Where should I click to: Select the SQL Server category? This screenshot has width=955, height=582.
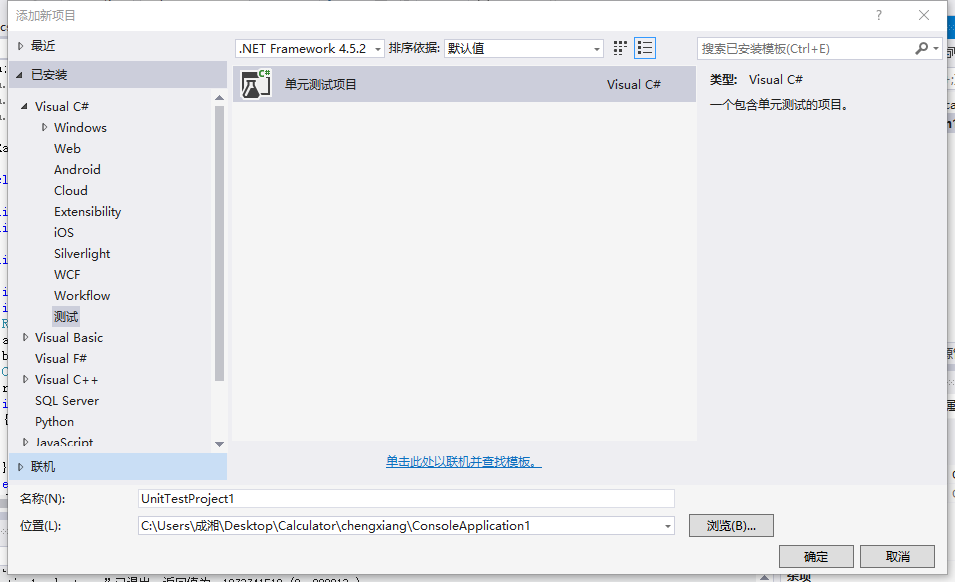click(67, 400)
